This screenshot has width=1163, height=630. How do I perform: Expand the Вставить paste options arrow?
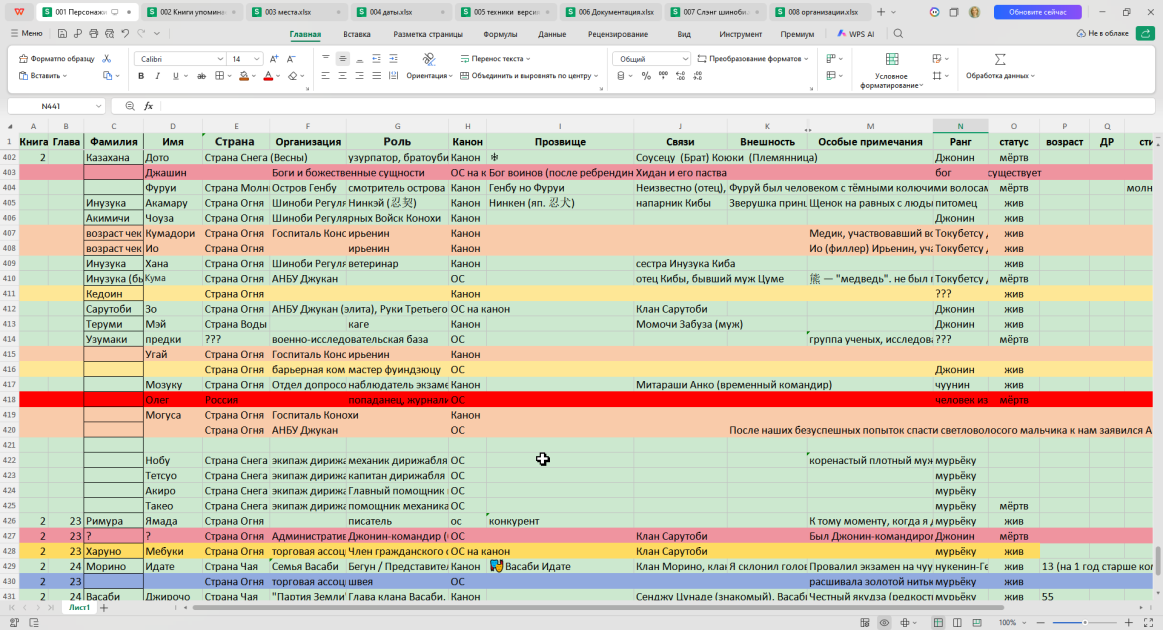[x=65, y=76]
